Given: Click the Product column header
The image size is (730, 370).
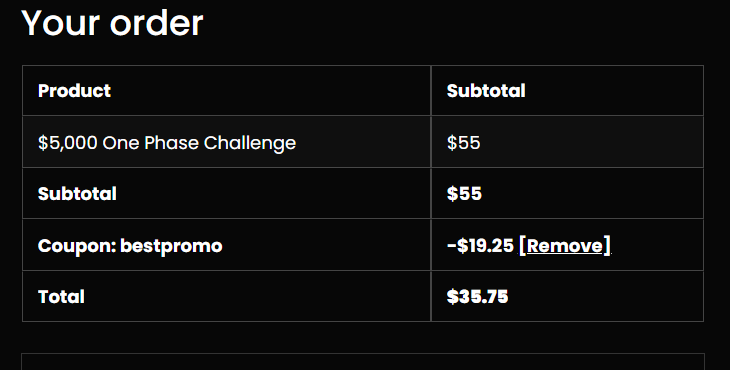Looking at the screenshot, I should pos(74,91).
